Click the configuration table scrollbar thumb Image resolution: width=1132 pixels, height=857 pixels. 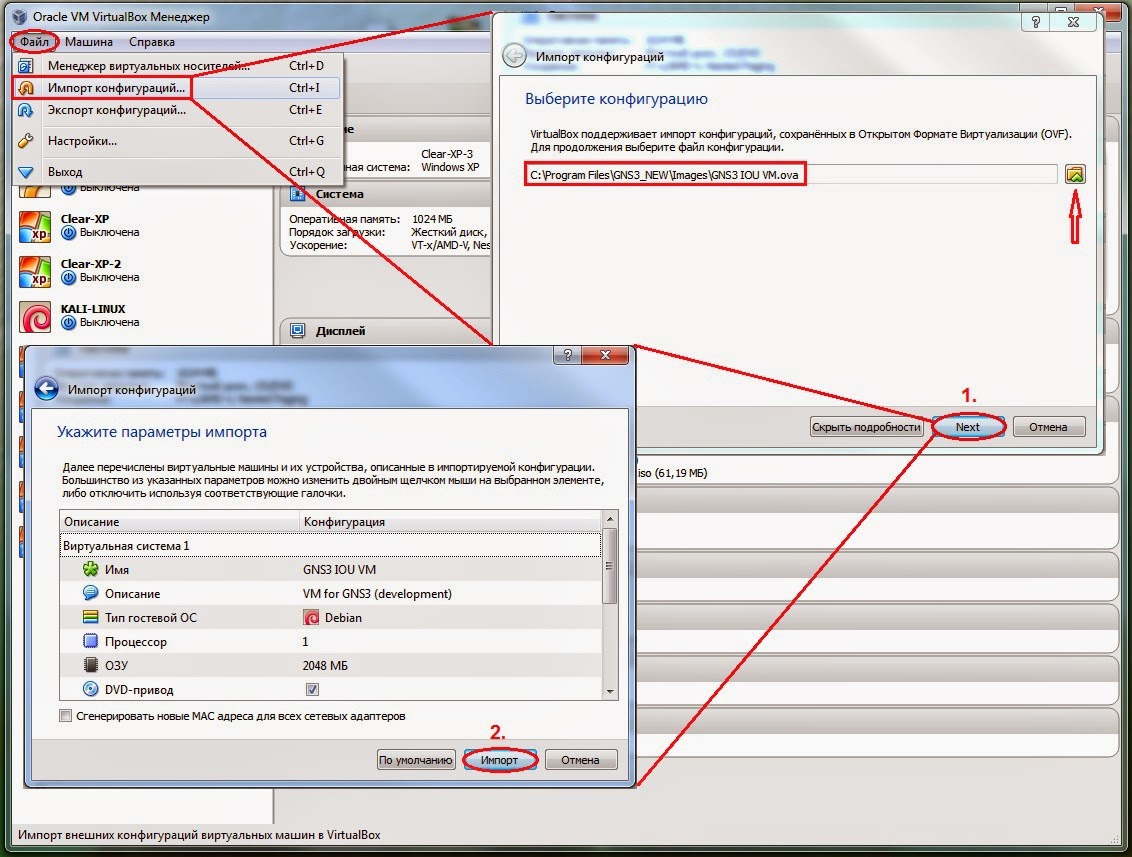(610, 566)
